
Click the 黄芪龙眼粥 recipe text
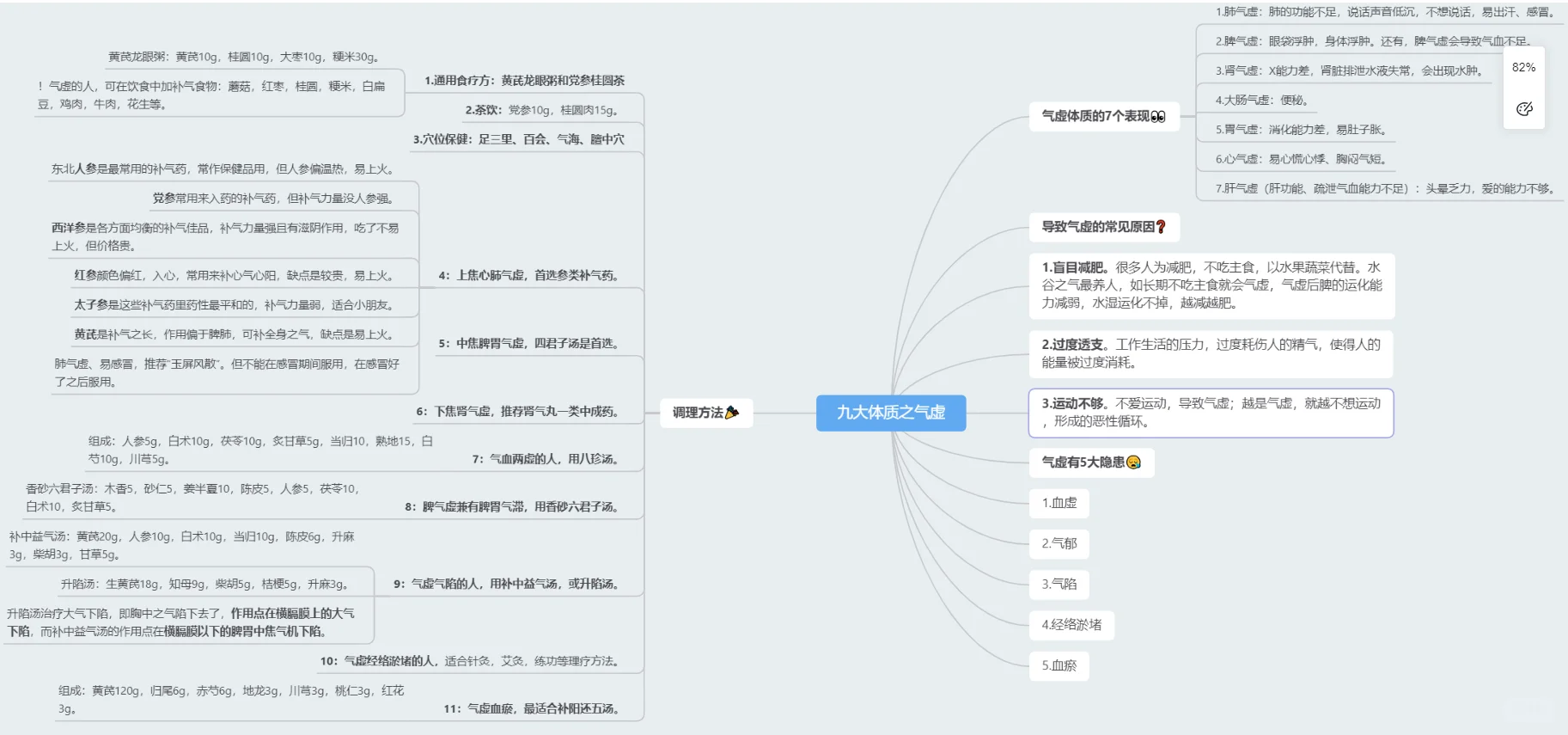[x=244, y=57]
